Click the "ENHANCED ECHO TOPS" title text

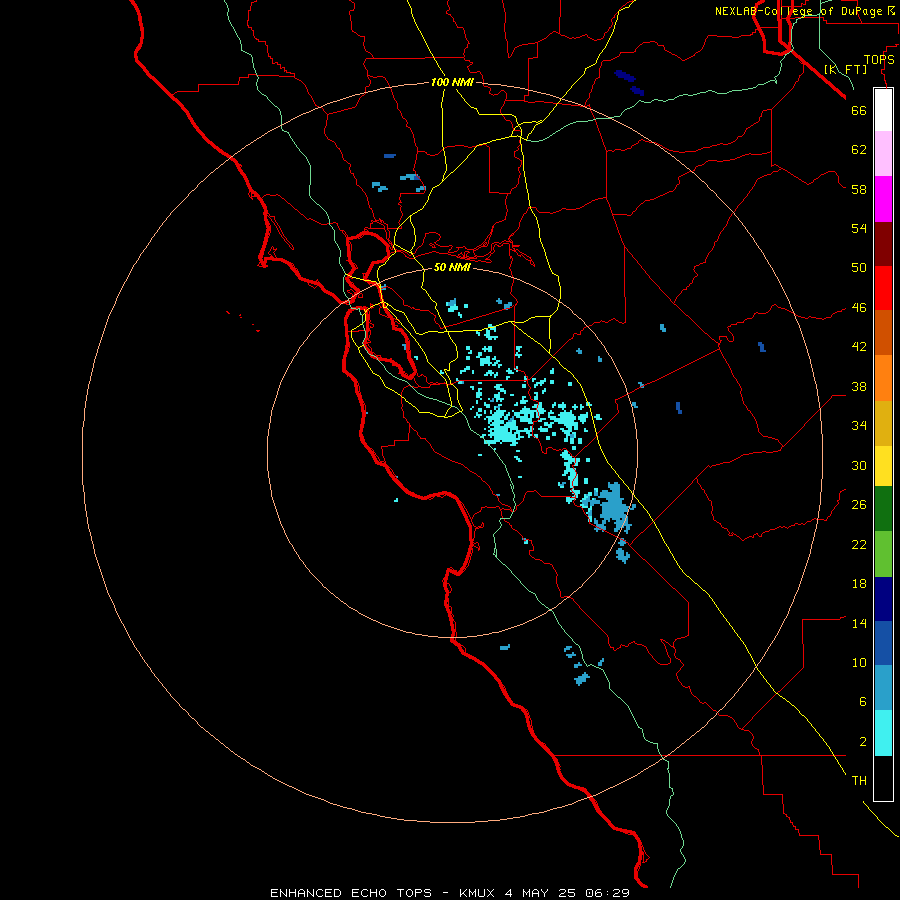tap(351, 893)
